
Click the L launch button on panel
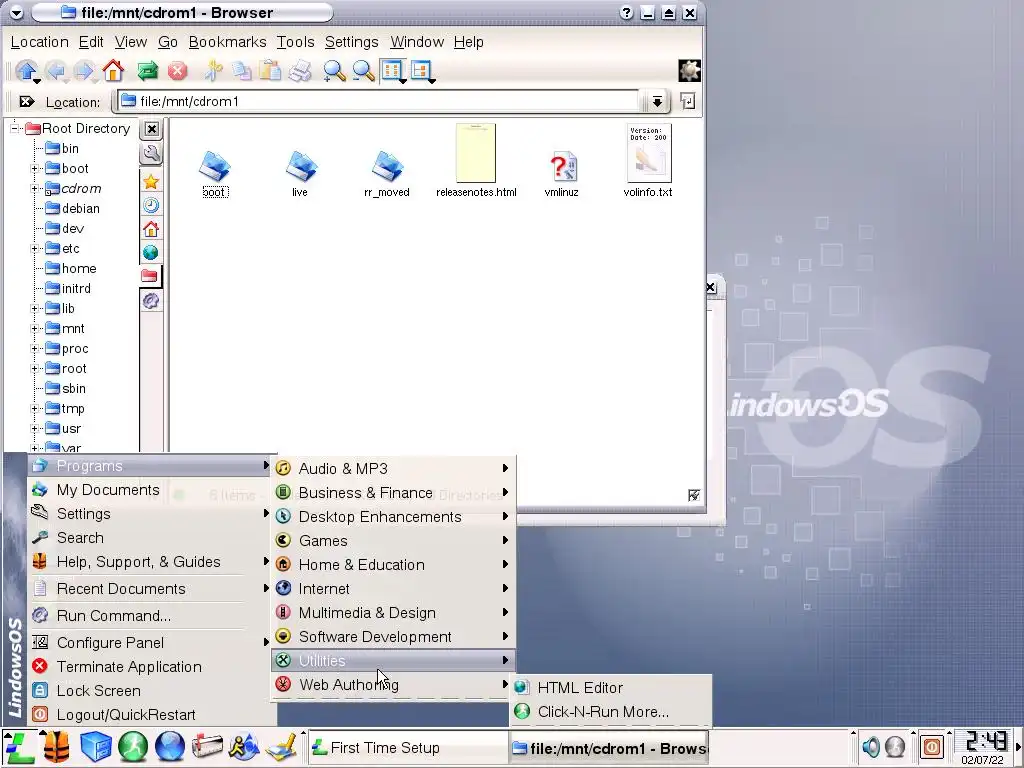pos(19,748)
